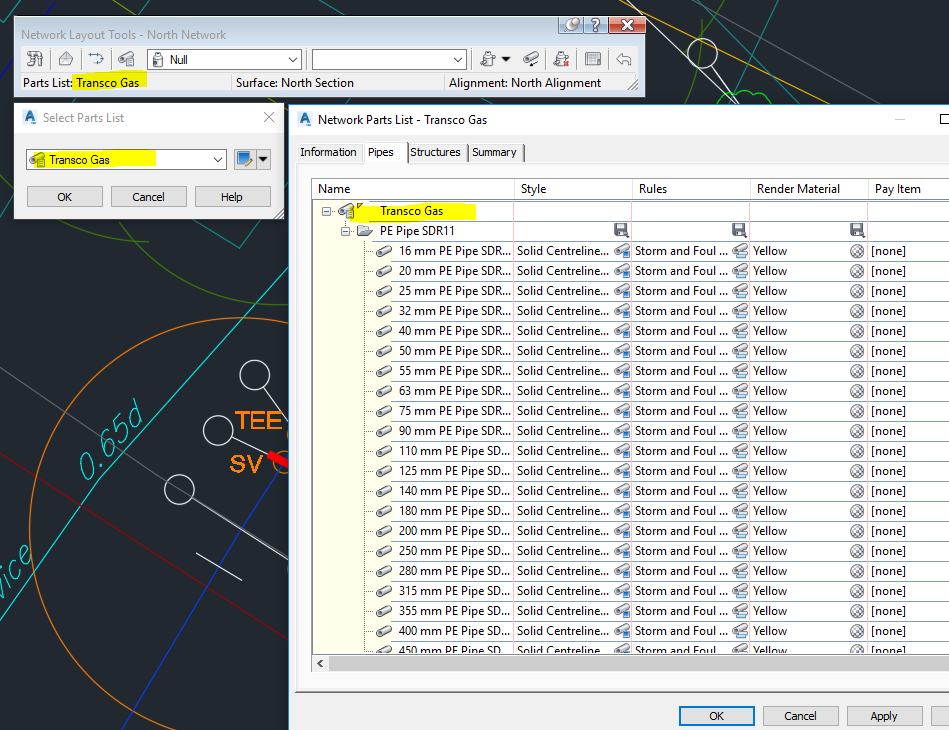This screenshot has height=730, width=949.
Task: Collapse the PE Pipe SDR11 tree node
Action: tap(345, 231)
